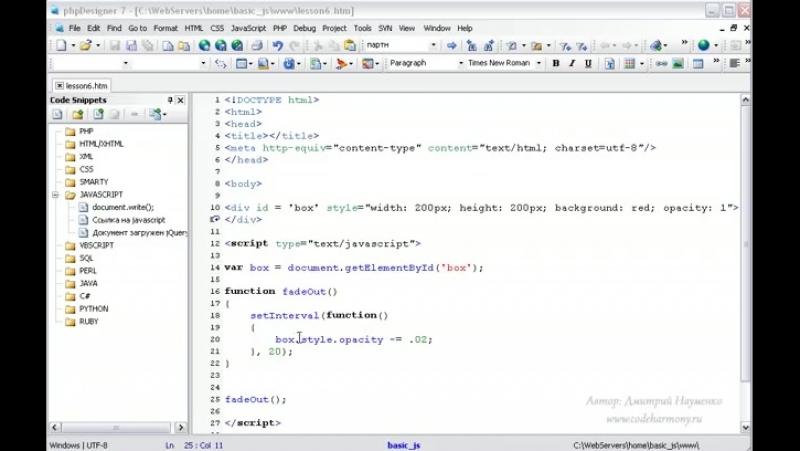Screen dimensions: 800x451
Task: Open the File menu
Action: [74, 28]
